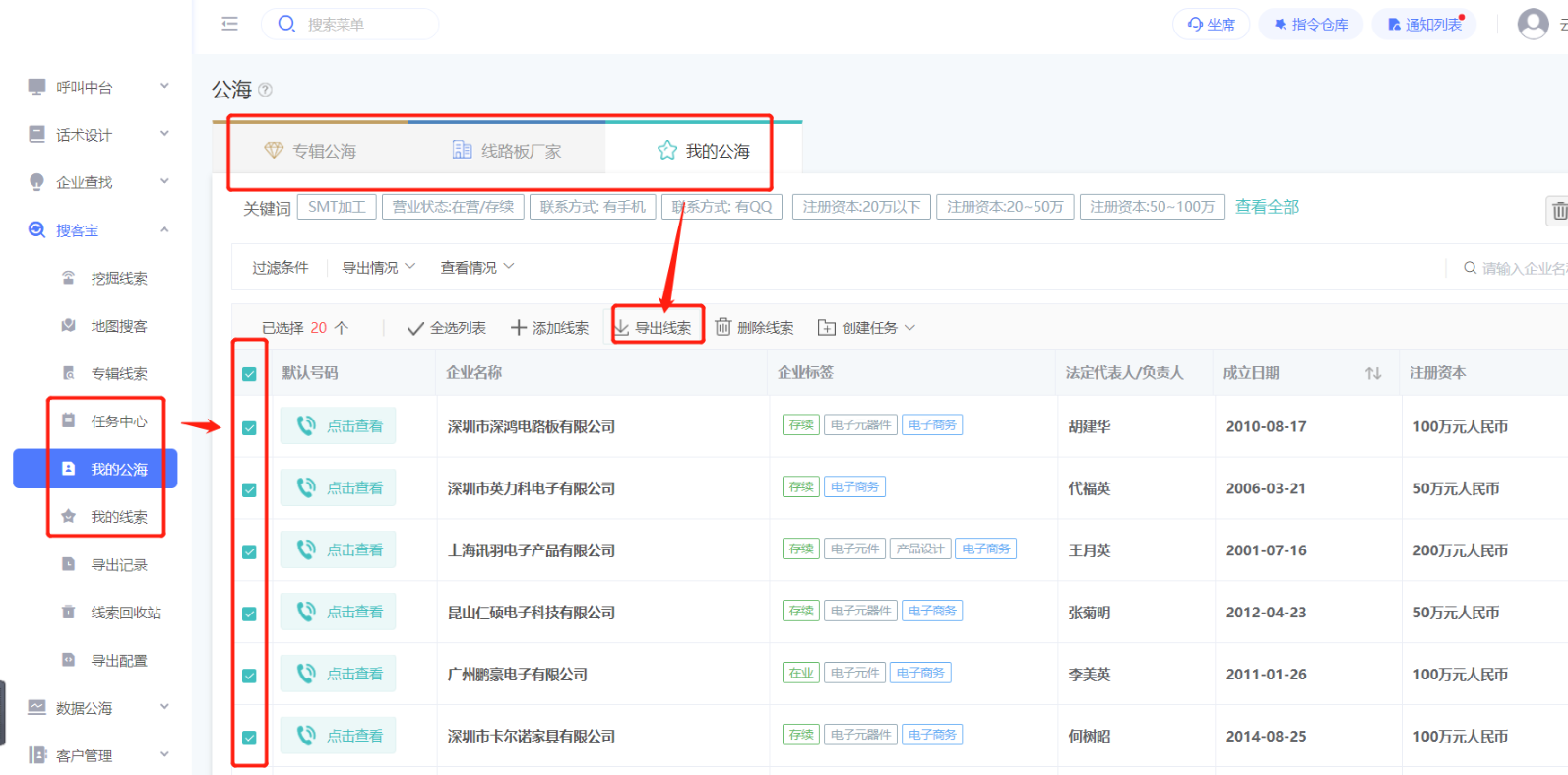Expand the 导出情况 filter dropdown
The height and width of the screenshot is (775, 1568).
tap(379, 267)
